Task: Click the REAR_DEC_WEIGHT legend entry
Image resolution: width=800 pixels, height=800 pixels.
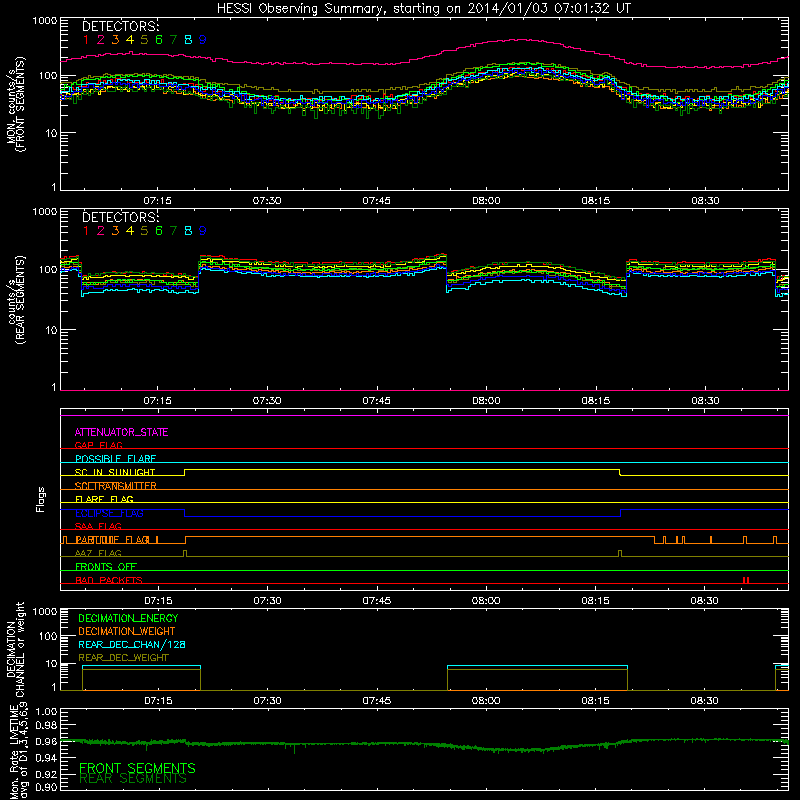Action: pos(123,658)
